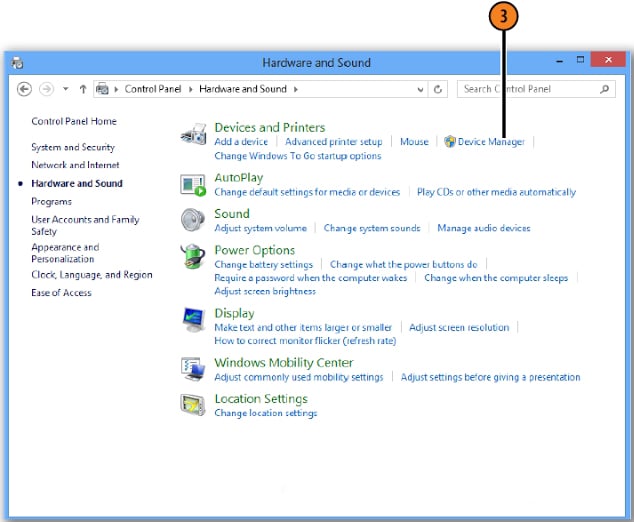Click the Display monitor icon
The height and width of the screenshot is (522, 634).
pyautogui.click(x=193, y=319)
